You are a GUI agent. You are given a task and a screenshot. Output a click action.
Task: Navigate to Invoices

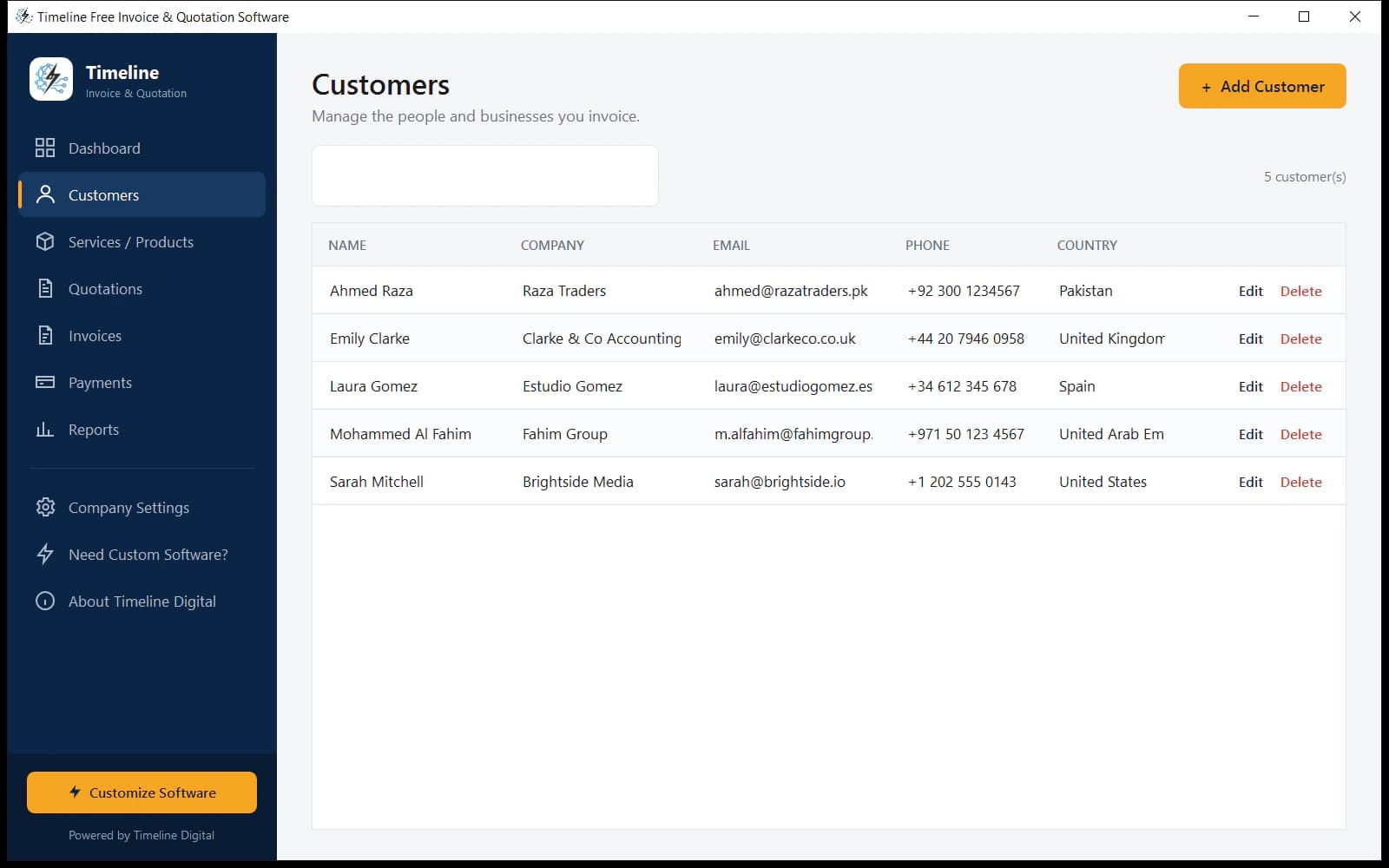click(142, 335)
